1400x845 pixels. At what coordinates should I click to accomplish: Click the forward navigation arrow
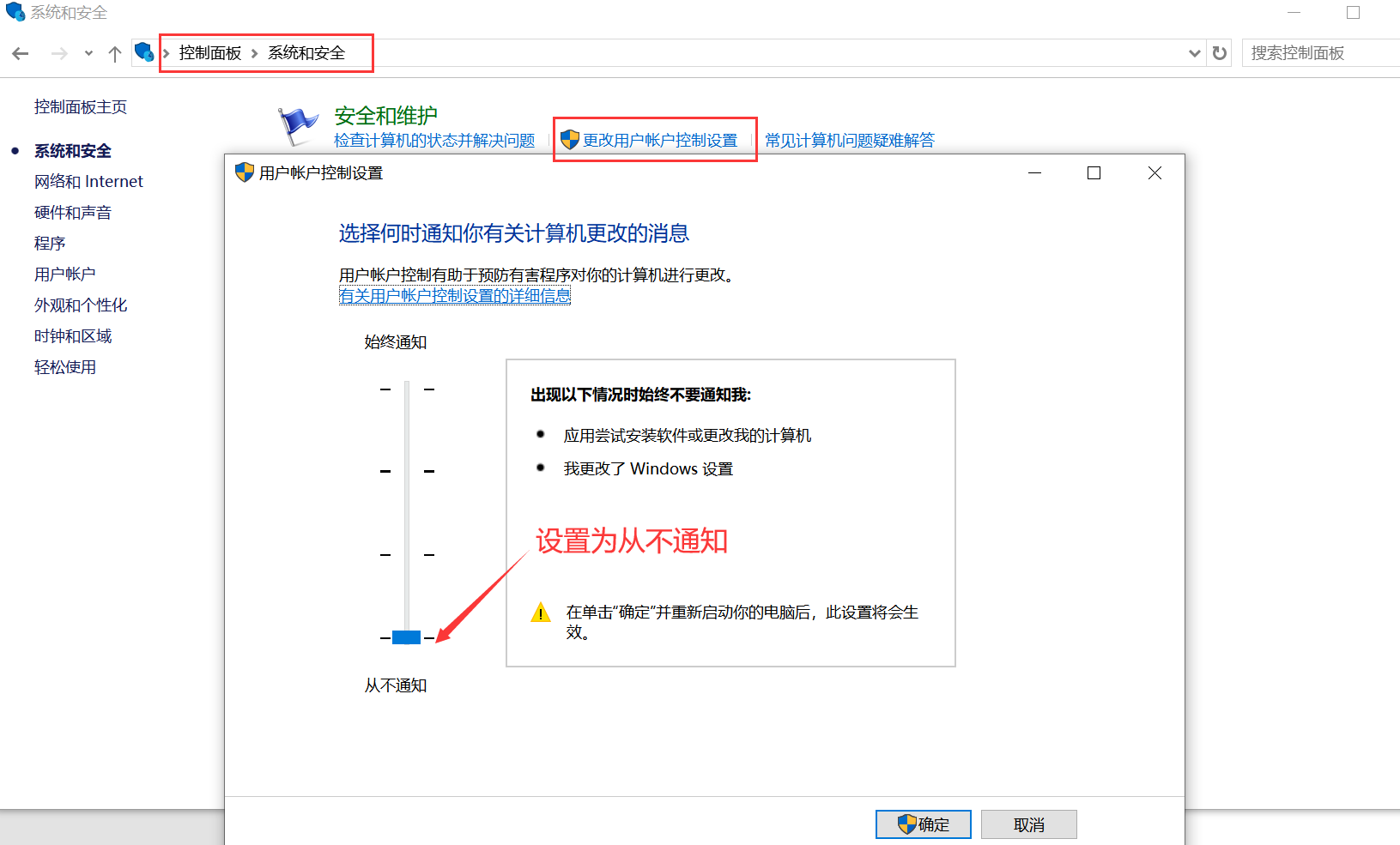tap(58, 53)
